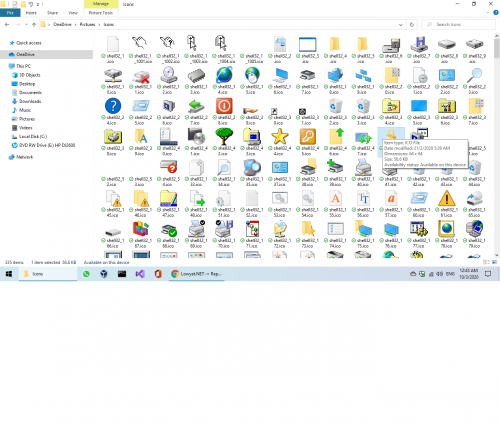Image resolution: width=500 pixels, height=424 pixels.
Task: Select the folder with green up arrow file
Action: [335, 142]
